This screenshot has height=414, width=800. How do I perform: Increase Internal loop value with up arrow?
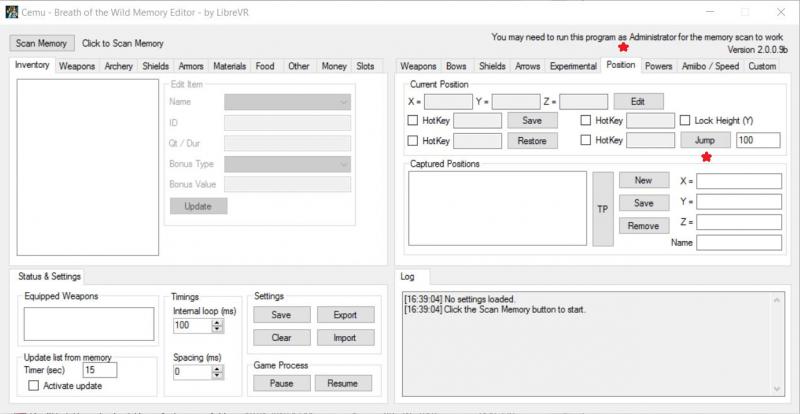[x=218, y=323]
